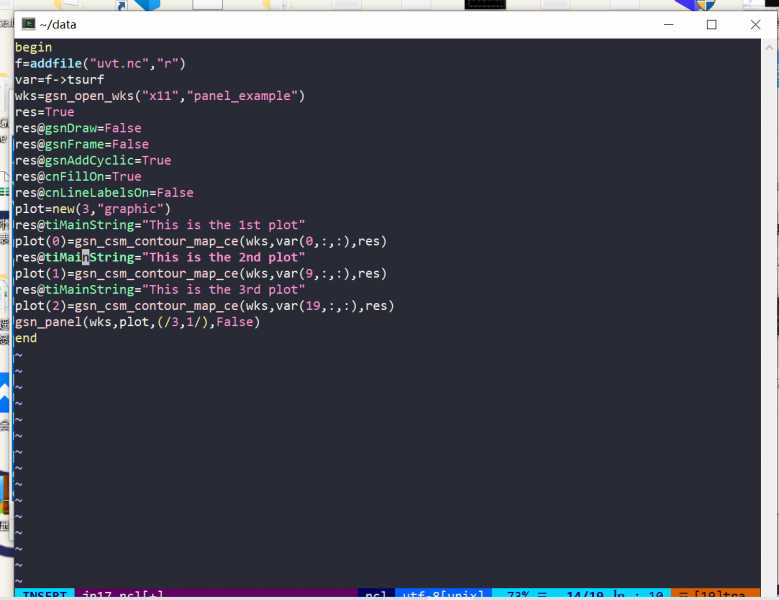
Task: Place cursor on 'var=f->tsurf' line
Action: (x=59, y=79)
